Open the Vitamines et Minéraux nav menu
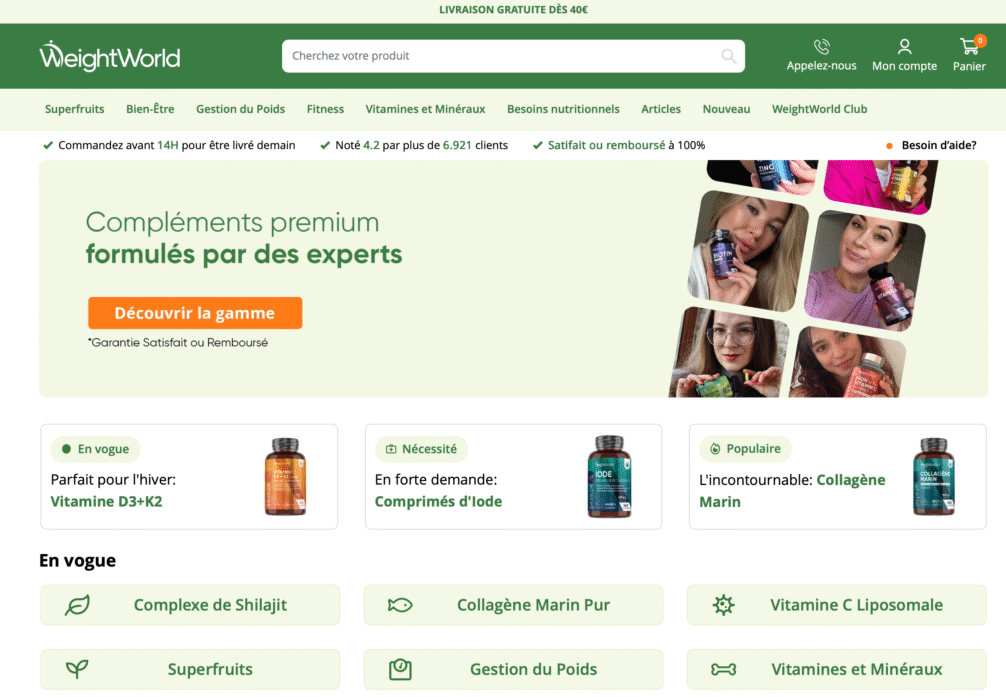1006x700 pixels. 425,109
